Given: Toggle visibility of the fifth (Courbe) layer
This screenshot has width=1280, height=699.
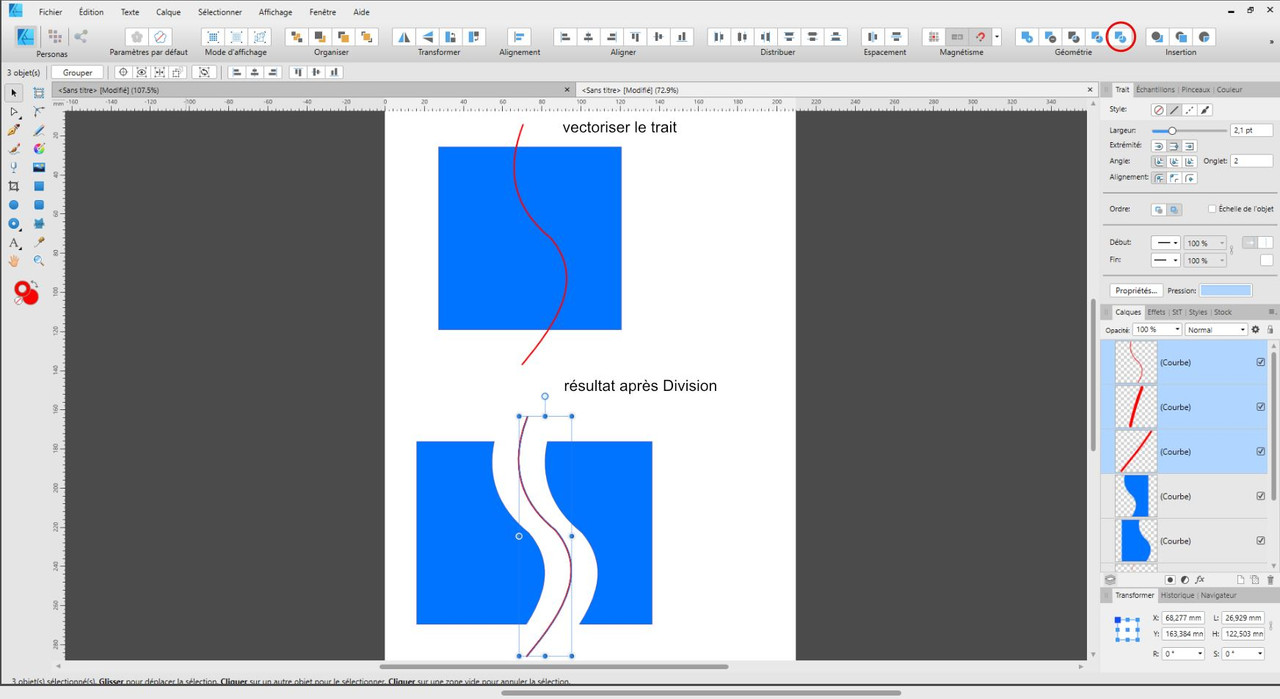Looking at the screenshot, I should pos(1260,541).
